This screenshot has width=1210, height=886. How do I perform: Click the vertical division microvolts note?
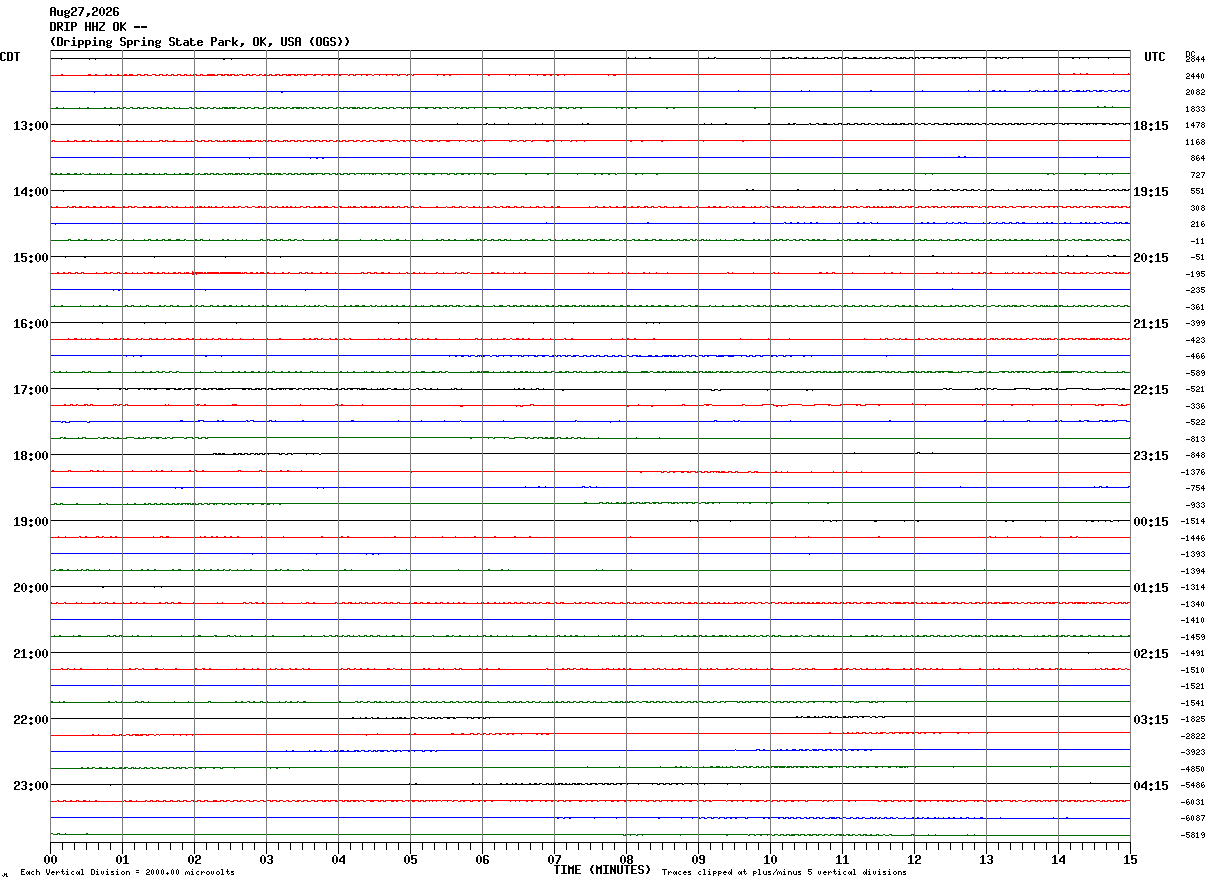(x=127, y=873)
